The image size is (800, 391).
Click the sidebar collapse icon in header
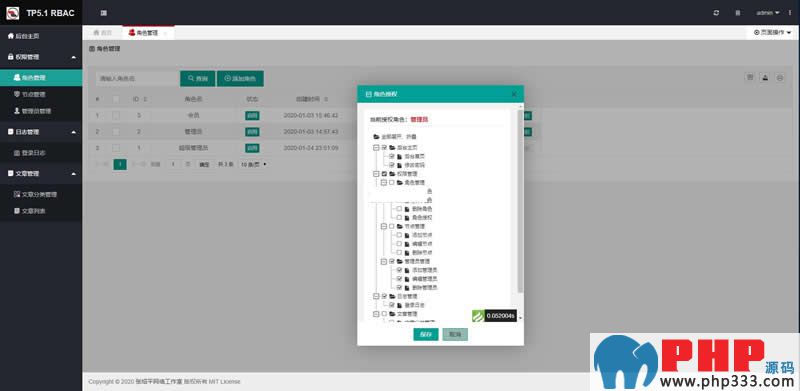[x=104, y=13]
